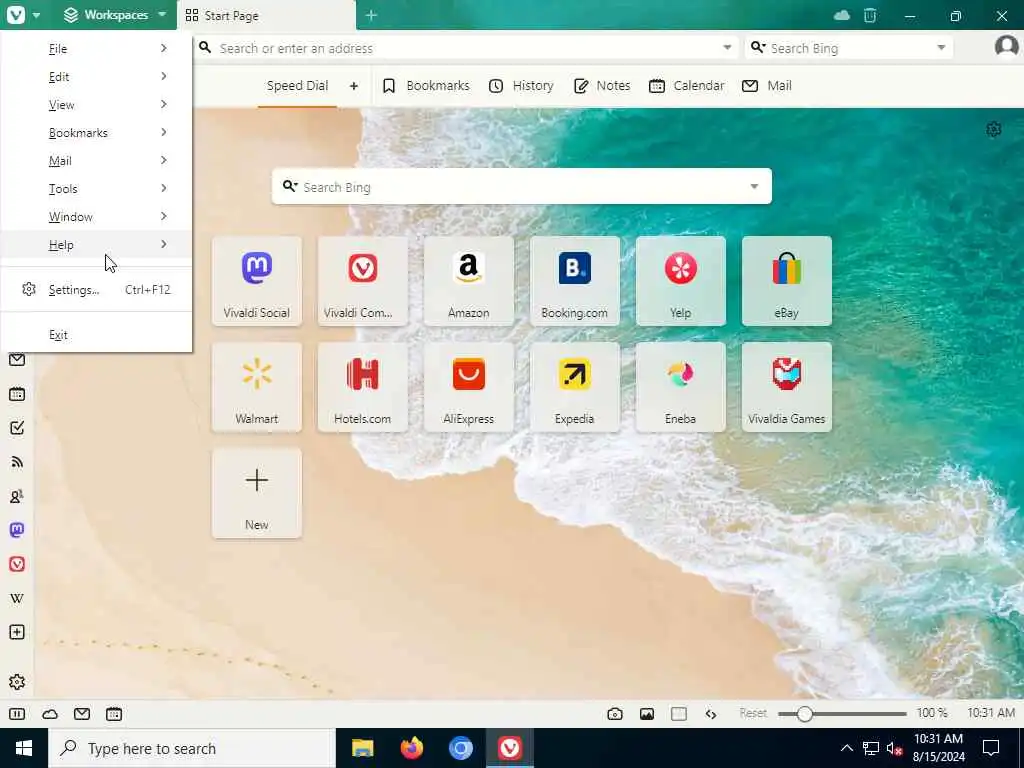This screenshot has width=1024, height=768.
Task: Toggle images display in status bar
Action: point(647,714)
